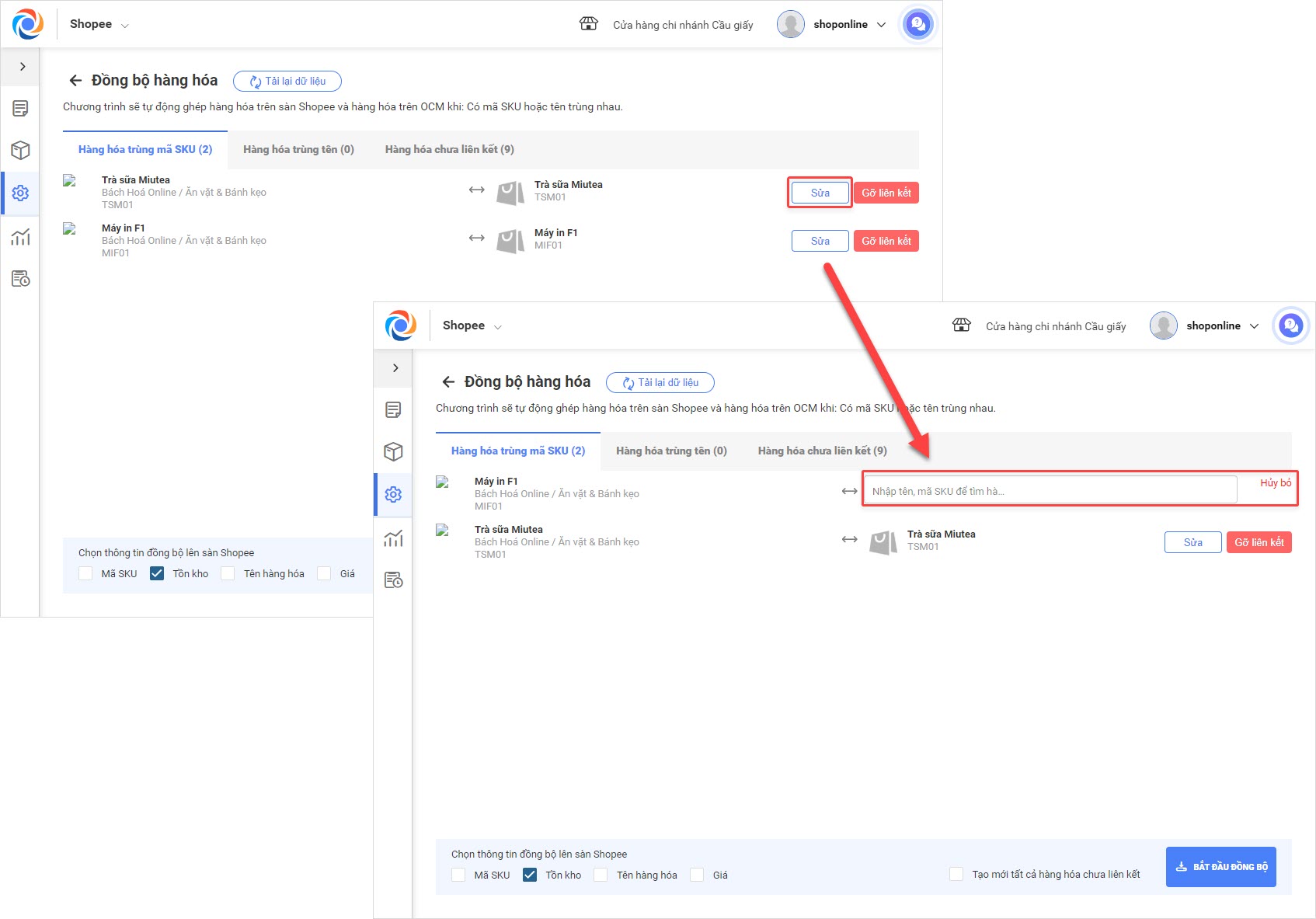Click the sync history icon in front sidebar
Image resolution: width=1316 pixels, height=919 pixels.
tap(393, 580)
